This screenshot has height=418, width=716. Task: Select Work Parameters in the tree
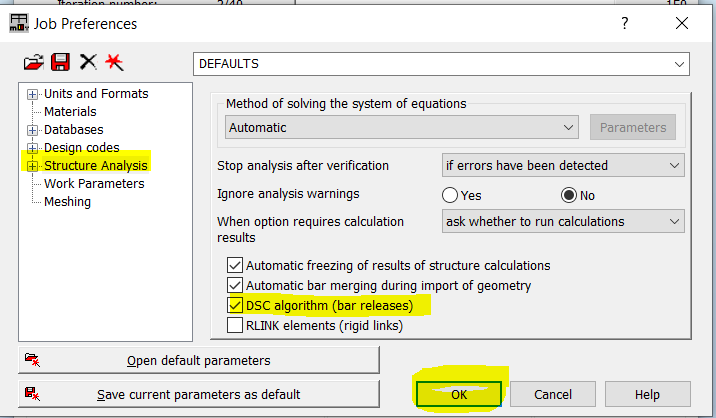click(94, 184)
